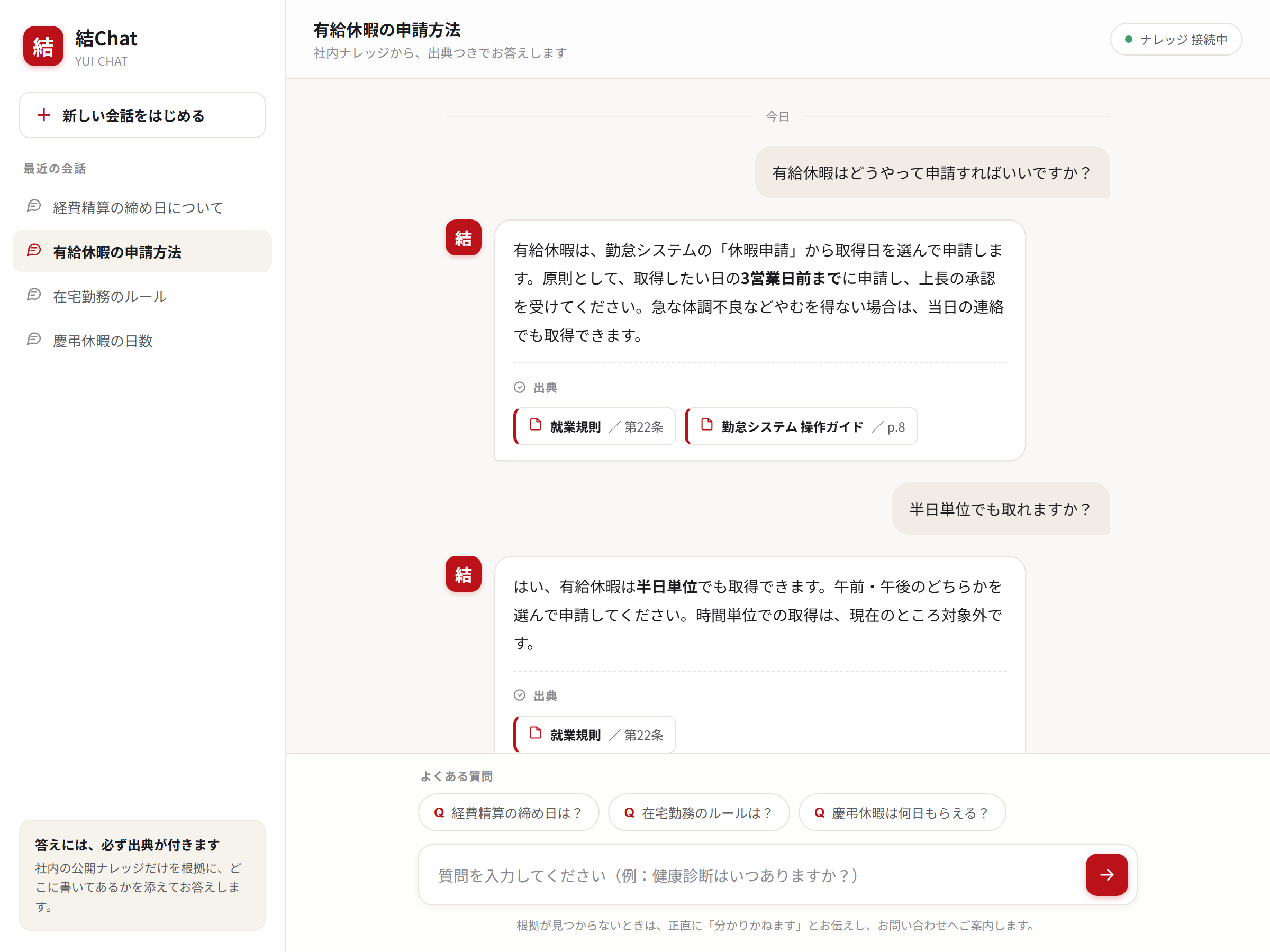
Task: Click 結 avatar of first bot answer
Action: click(x=464, y=237)
